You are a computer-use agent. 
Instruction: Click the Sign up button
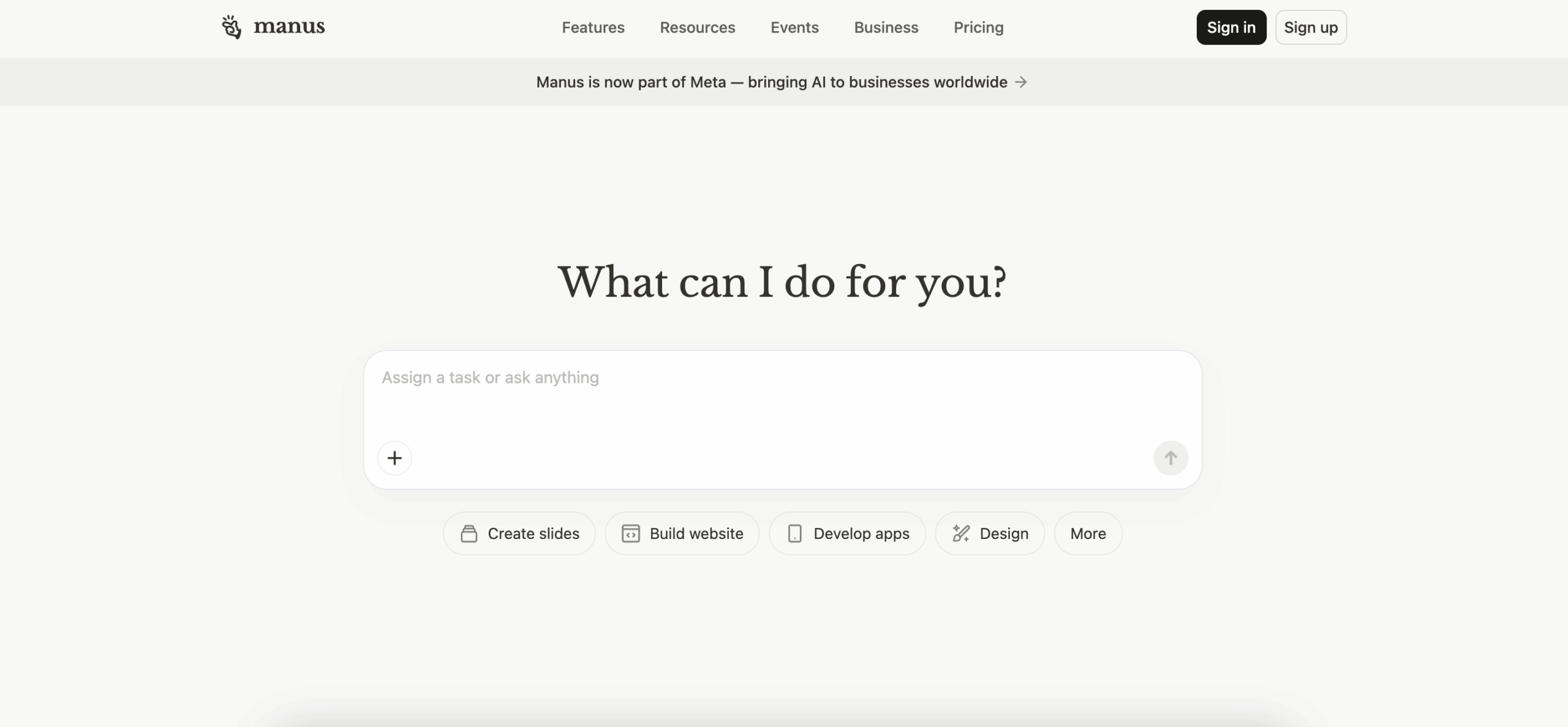click(x=1311, y=28)
